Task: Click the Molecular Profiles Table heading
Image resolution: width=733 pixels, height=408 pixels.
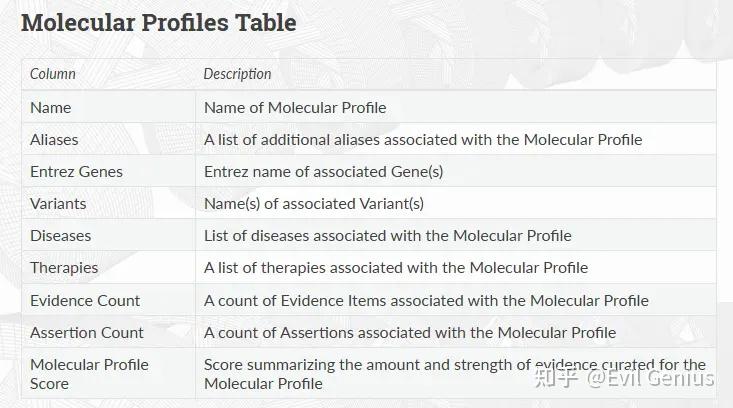Action: [x=158, y=22]
